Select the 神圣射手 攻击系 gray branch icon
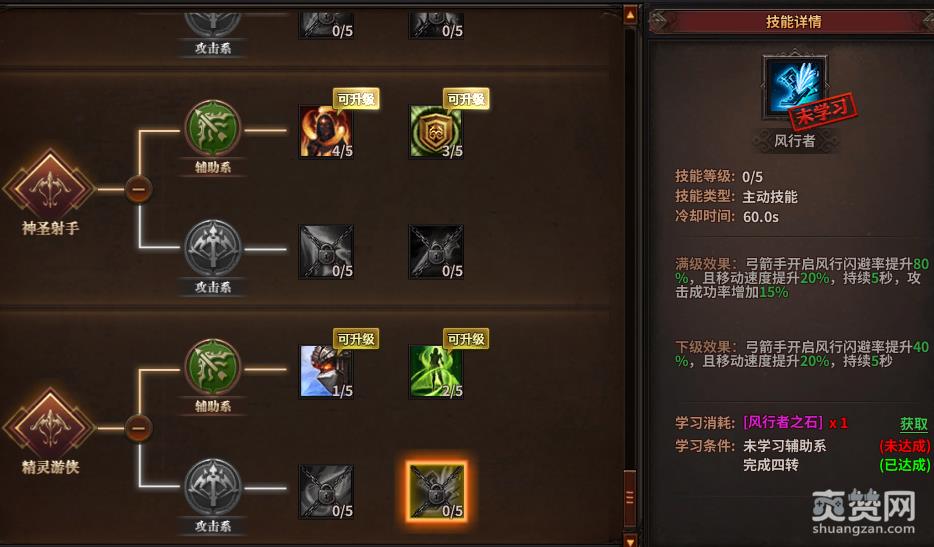The width and height of the screenshot is (934, 547). point(213,248)
